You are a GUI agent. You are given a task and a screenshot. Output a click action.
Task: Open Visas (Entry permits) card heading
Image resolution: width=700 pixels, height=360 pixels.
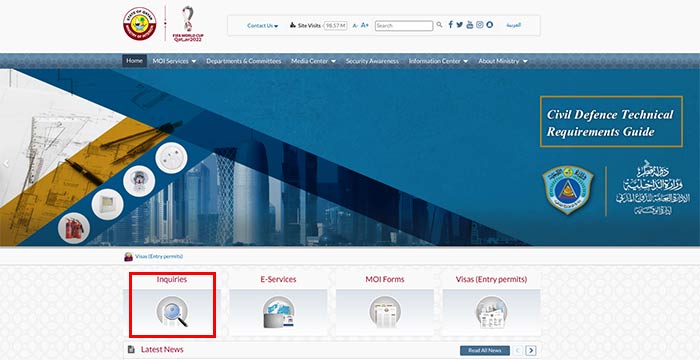tap(491, 280)
